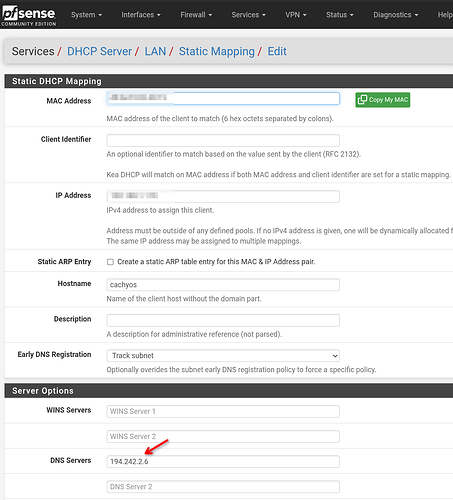Open the Early DNS Registration dropdown
453x500 pixels.
[223, 356]
